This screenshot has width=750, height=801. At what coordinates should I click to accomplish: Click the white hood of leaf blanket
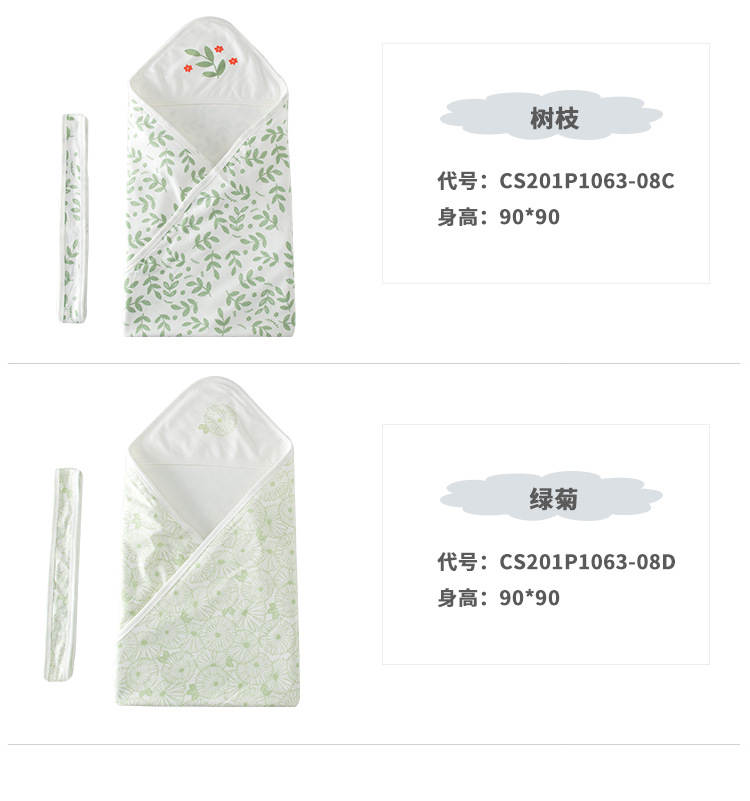click(207, 60)
